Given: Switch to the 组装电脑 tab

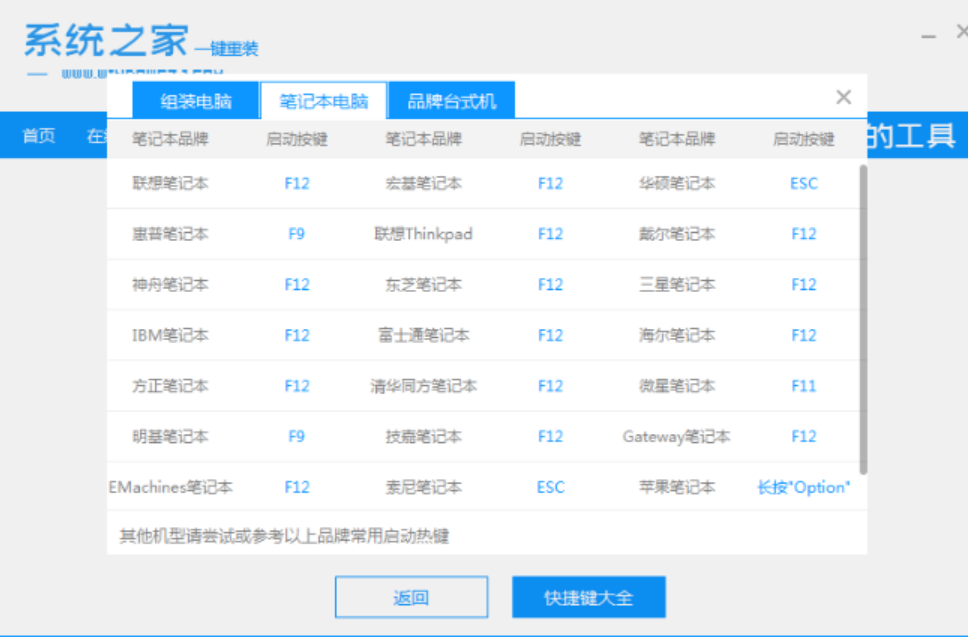Looking at the screenshot, I should 196,101.
